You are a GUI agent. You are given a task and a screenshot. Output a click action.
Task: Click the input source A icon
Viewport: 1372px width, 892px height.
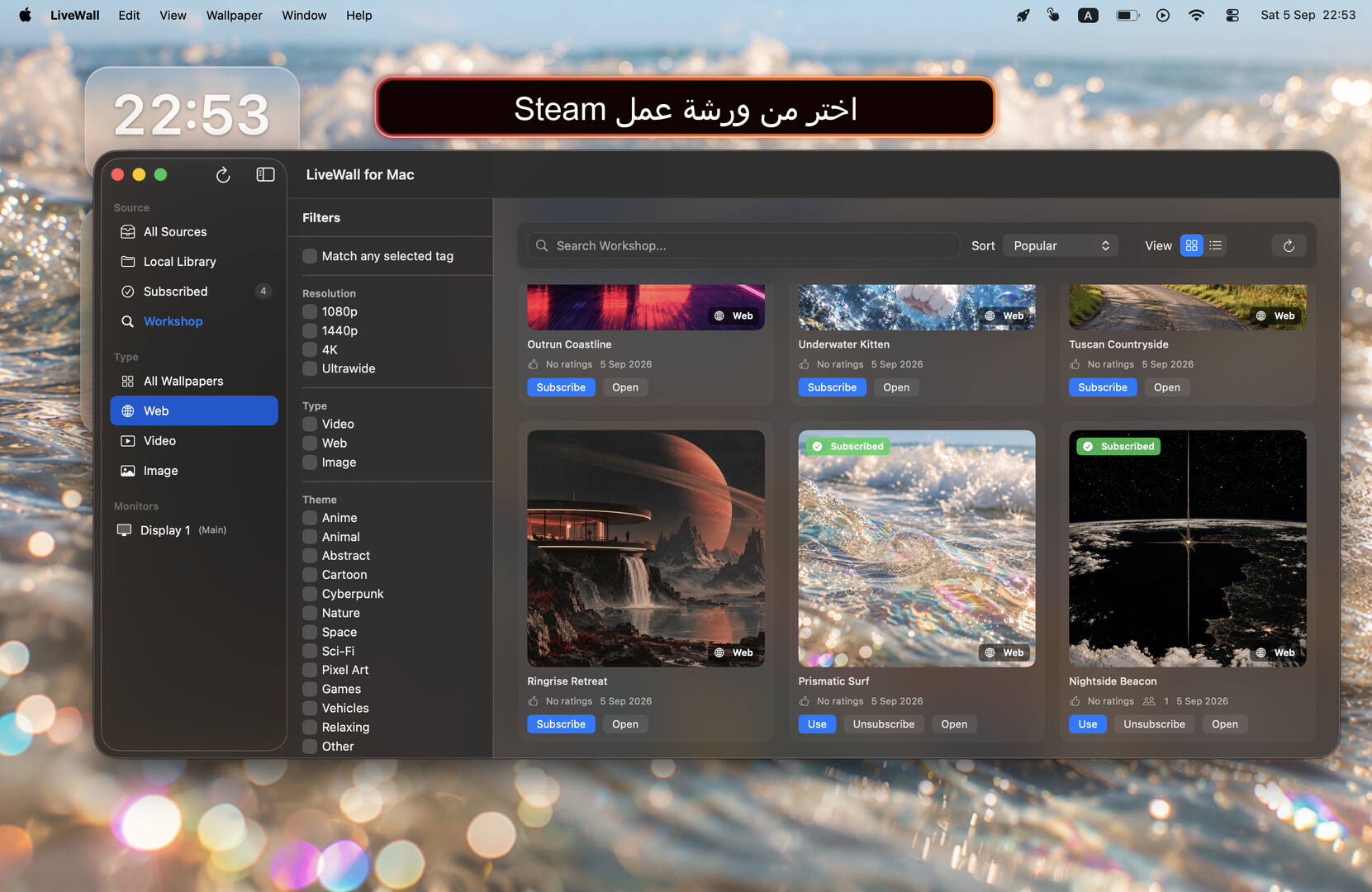[x=1088, y=15]
